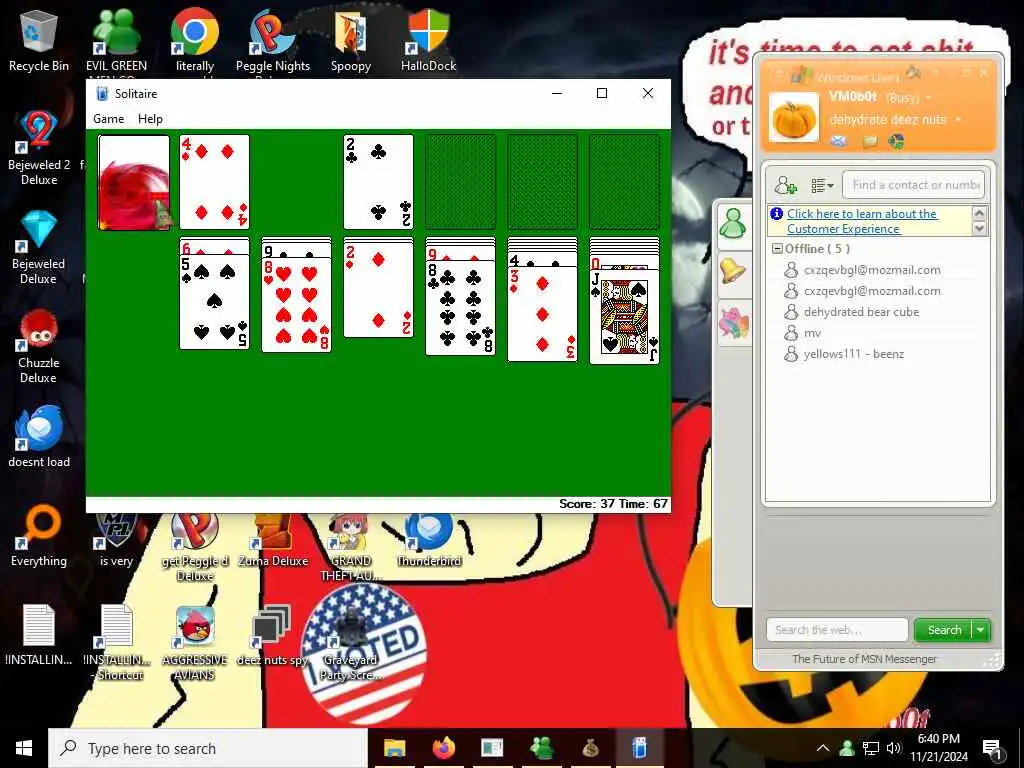Launch Chuzzle Deluxe shortcut
1024x768 pixels.
click(39, 347)
